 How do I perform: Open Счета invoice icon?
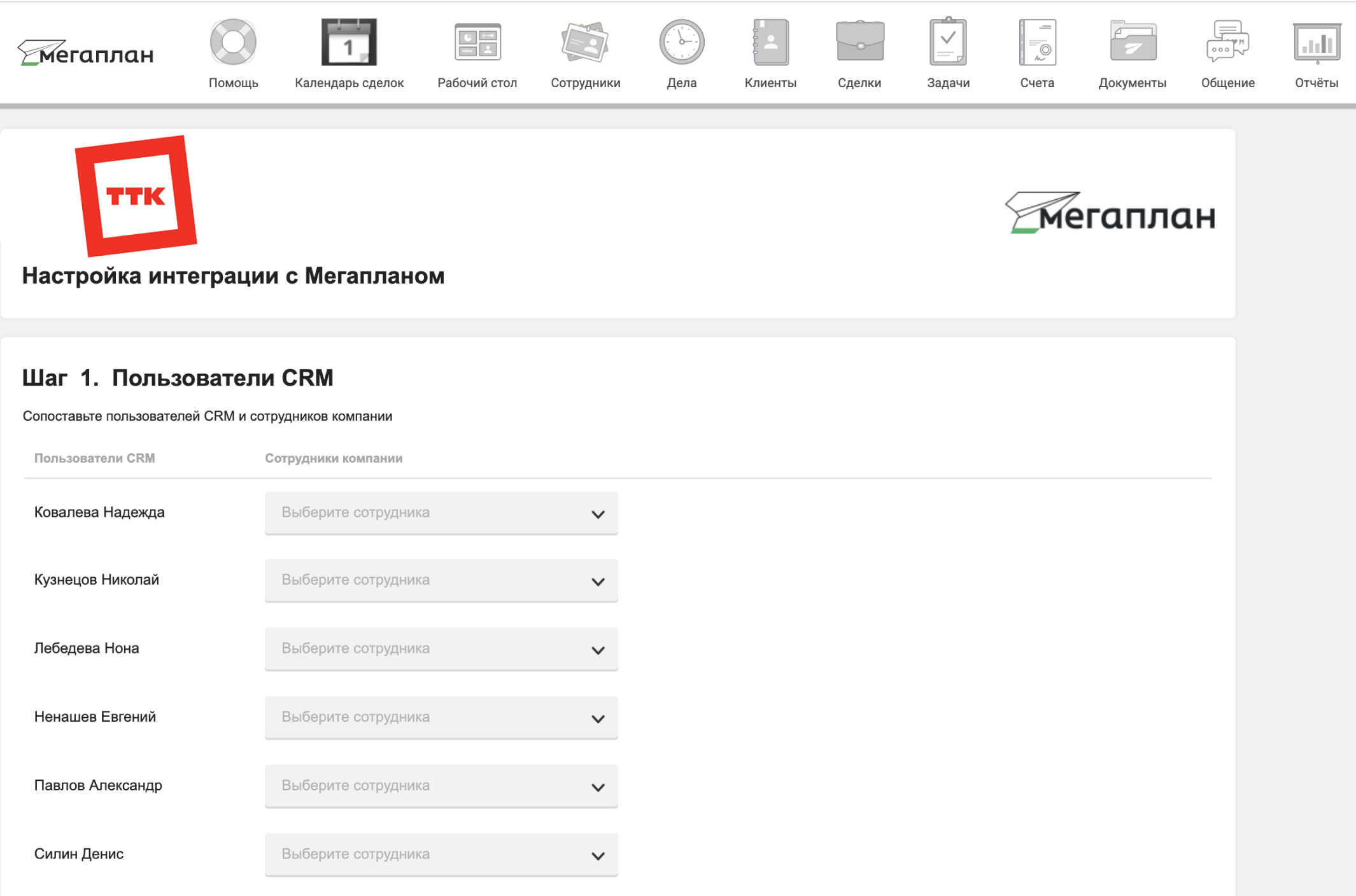(x=1037, y=43)
